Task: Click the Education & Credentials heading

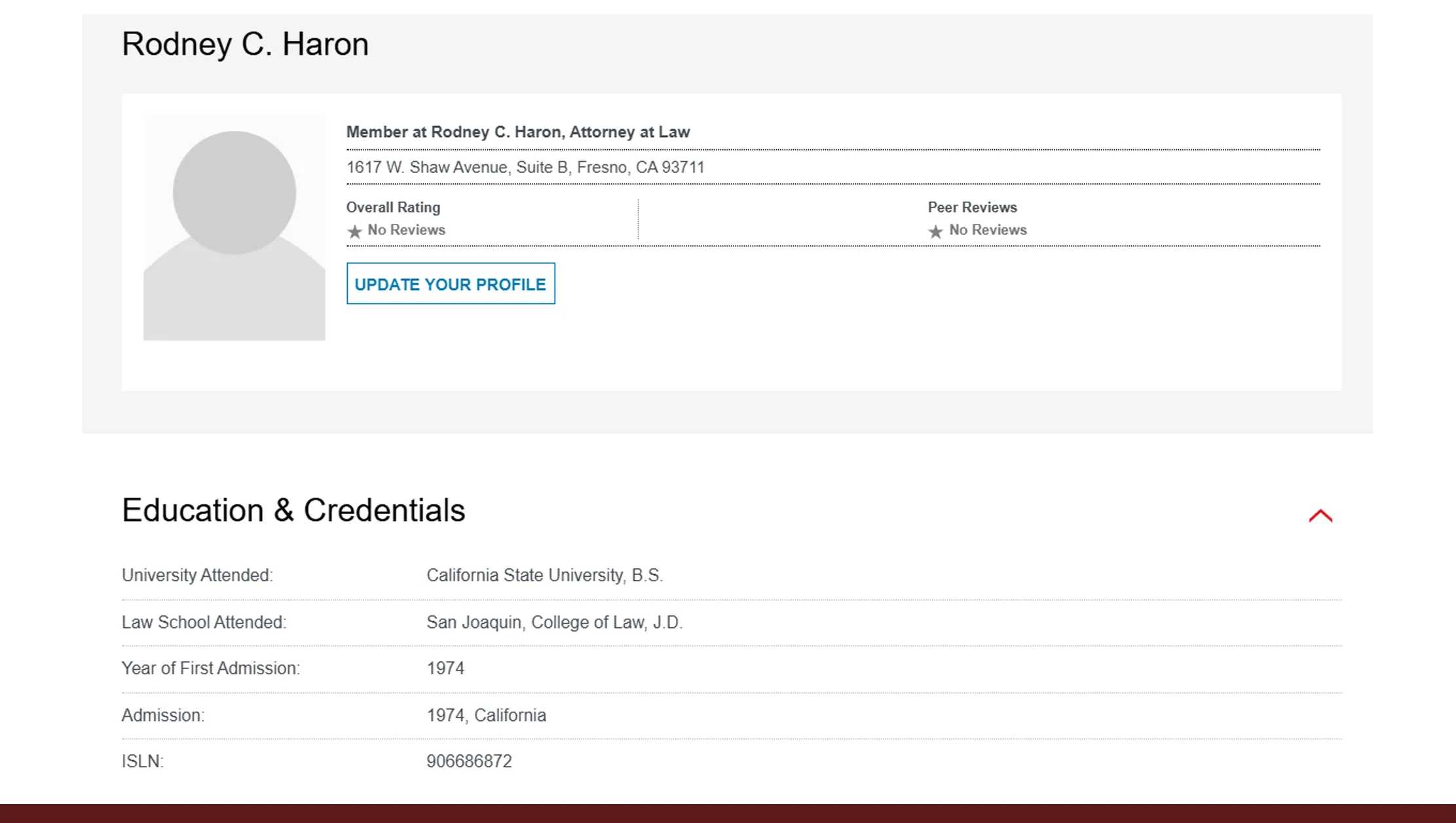Action: 293,510
